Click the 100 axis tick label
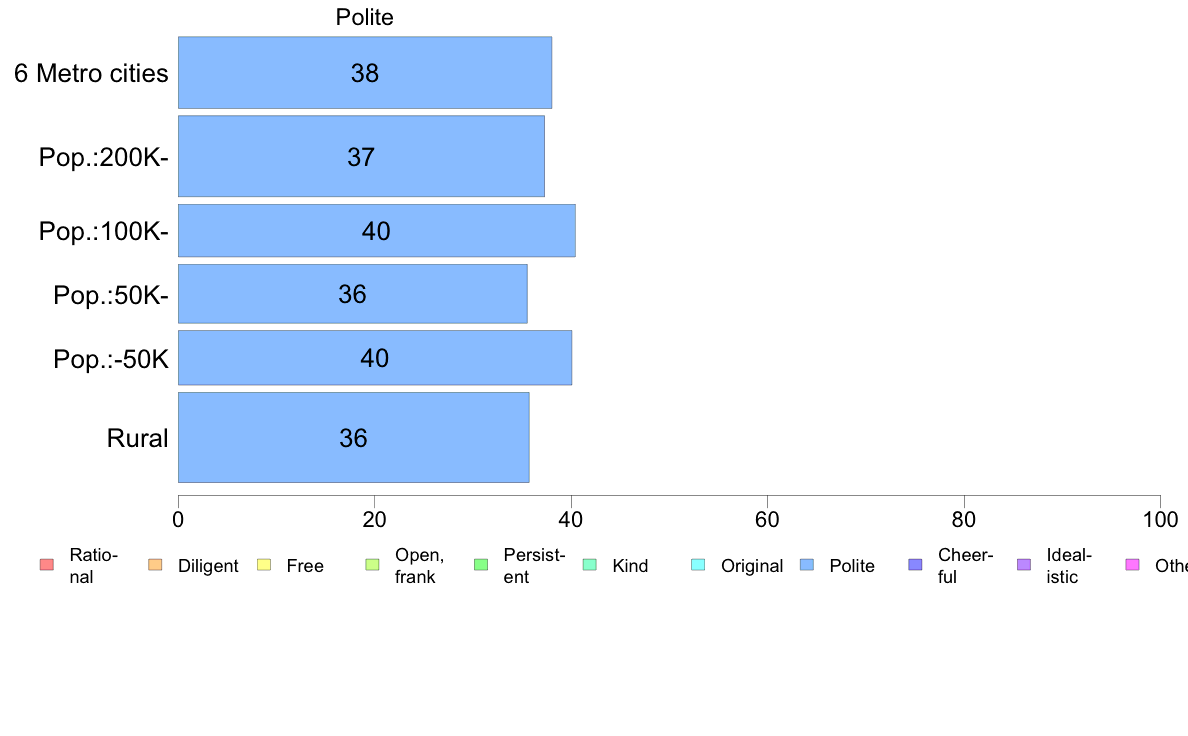 [x=1160, y=519]
